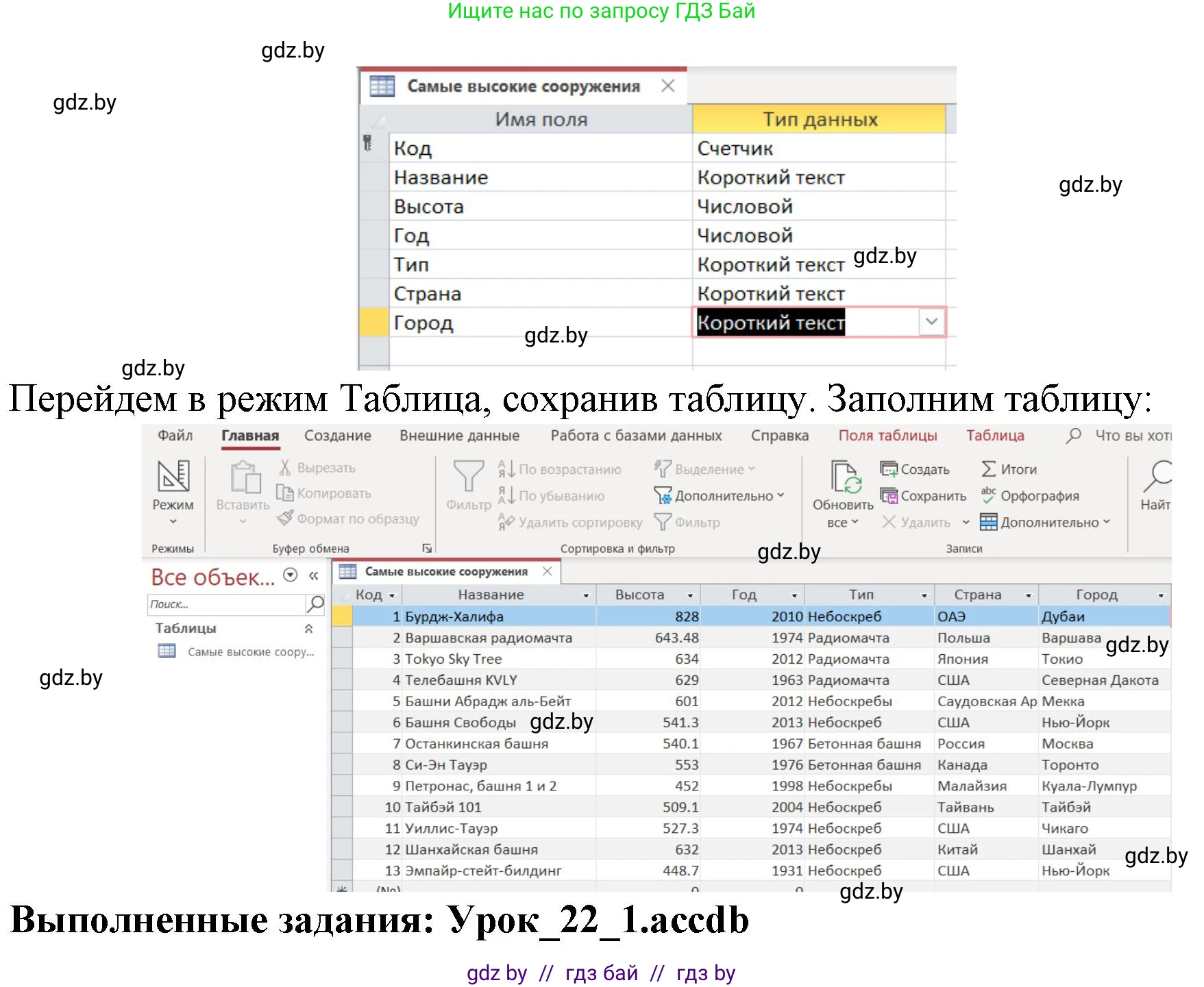Image resolution: width=1204 pixels, height=987 pixels.
Task: Click Удалить сортировку button
Action: 568,522
